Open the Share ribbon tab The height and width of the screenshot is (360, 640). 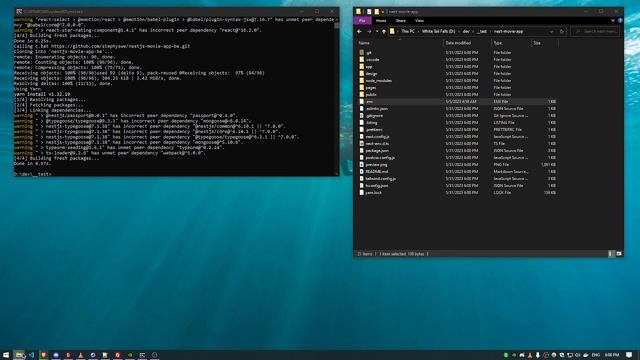pyautogui.click(x=400, y=20)
